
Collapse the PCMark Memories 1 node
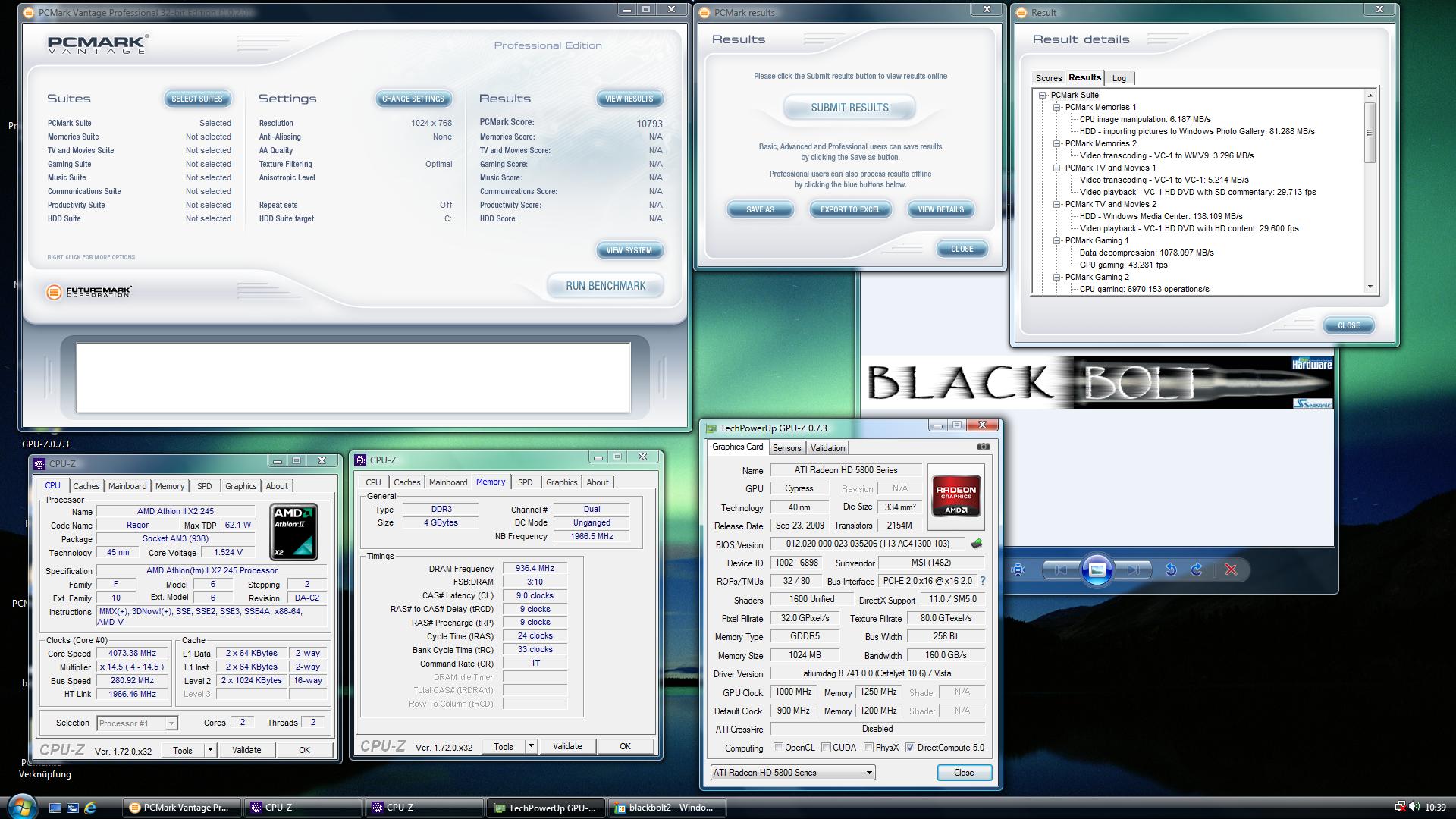(x=1056, y=107)
